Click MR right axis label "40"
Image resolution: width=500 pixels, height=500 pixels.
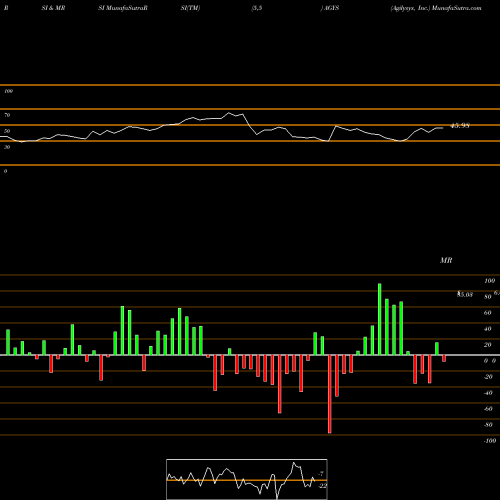(488, 329)
